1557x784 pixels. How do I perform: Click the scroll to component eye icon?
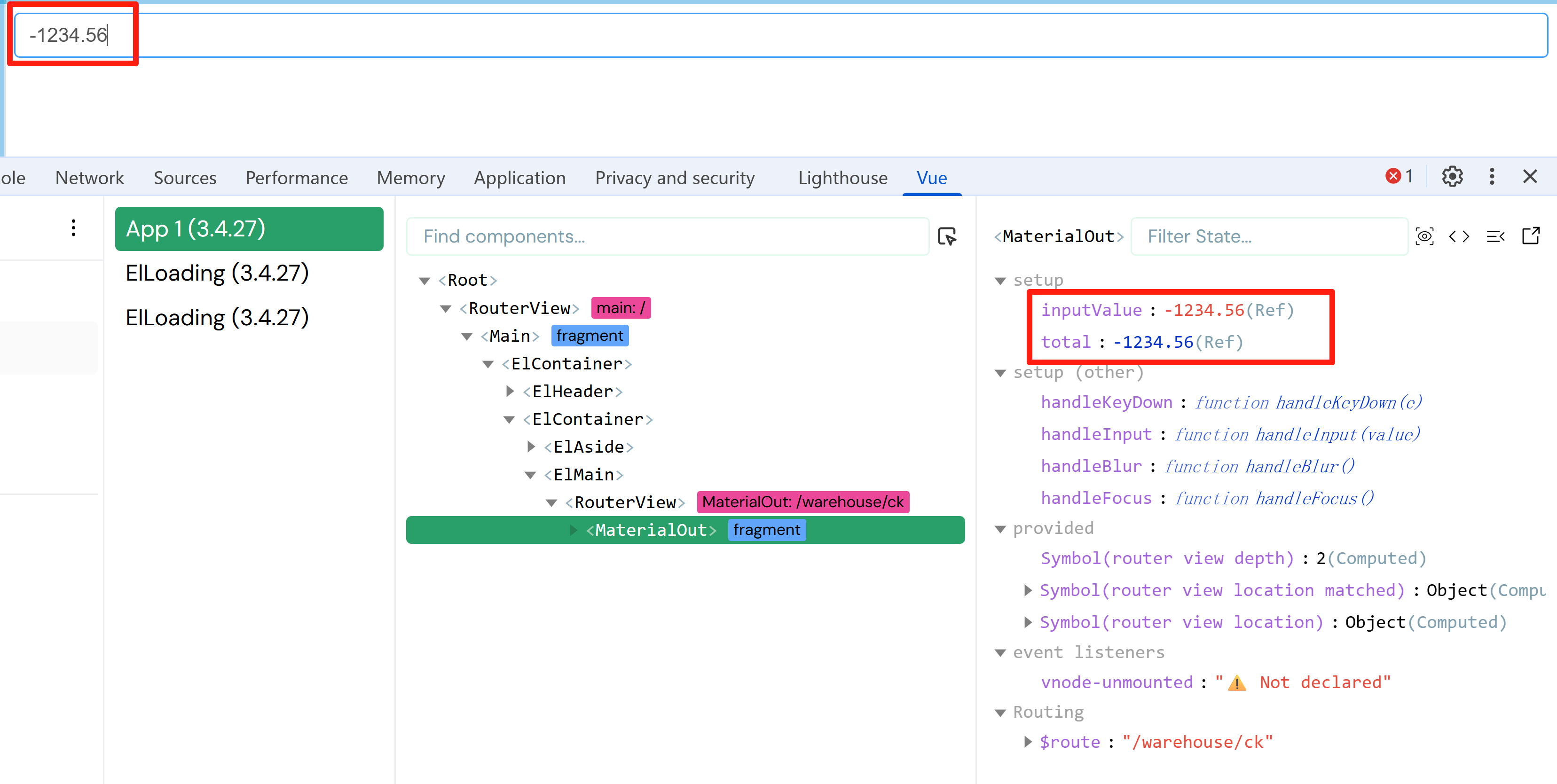[1424, 236]
